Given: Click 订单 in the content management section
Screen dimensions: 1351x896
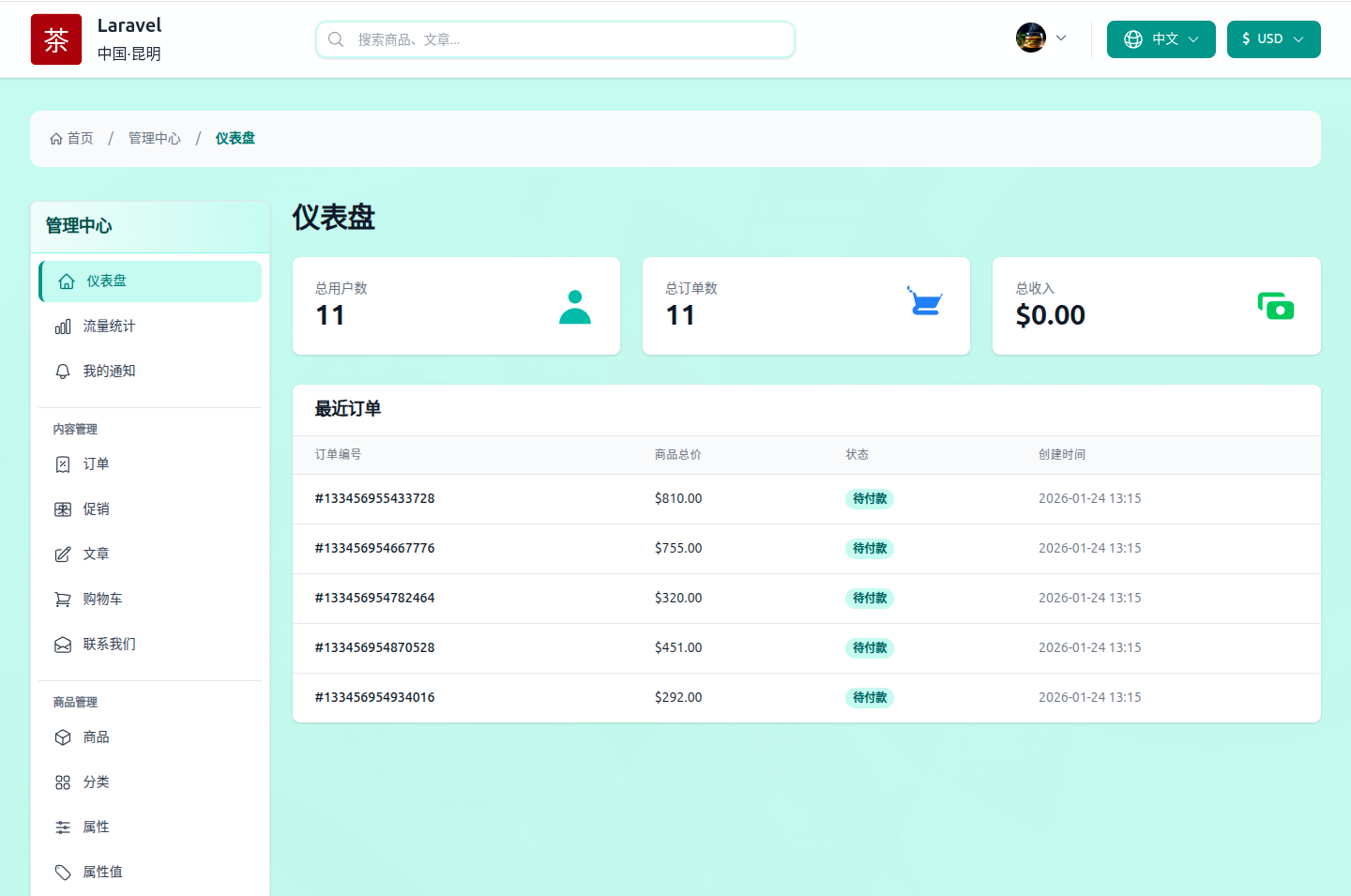Looking at the screenshot, I should (96, 463).
